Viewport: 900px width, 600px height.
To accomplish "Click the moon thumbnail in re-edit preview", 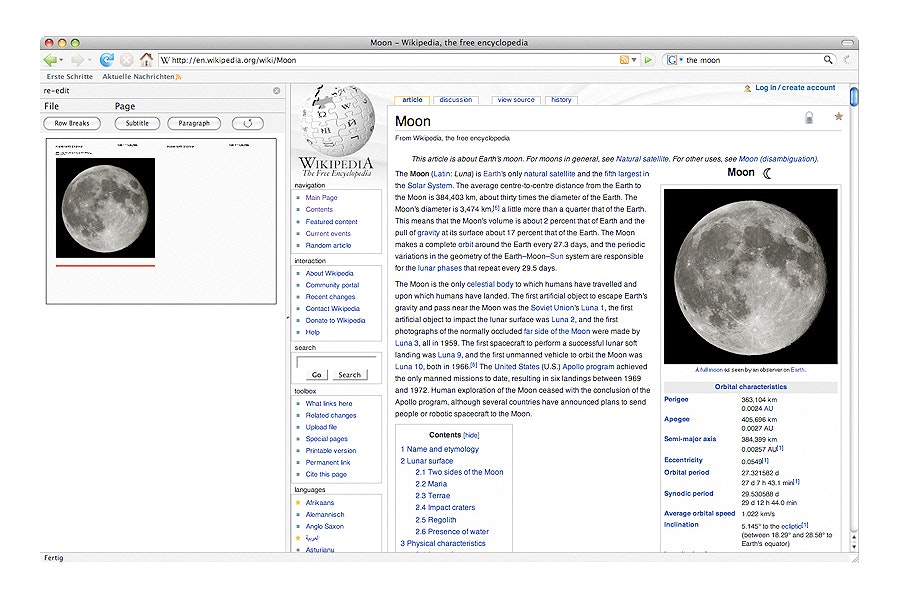I will [105, 208].
